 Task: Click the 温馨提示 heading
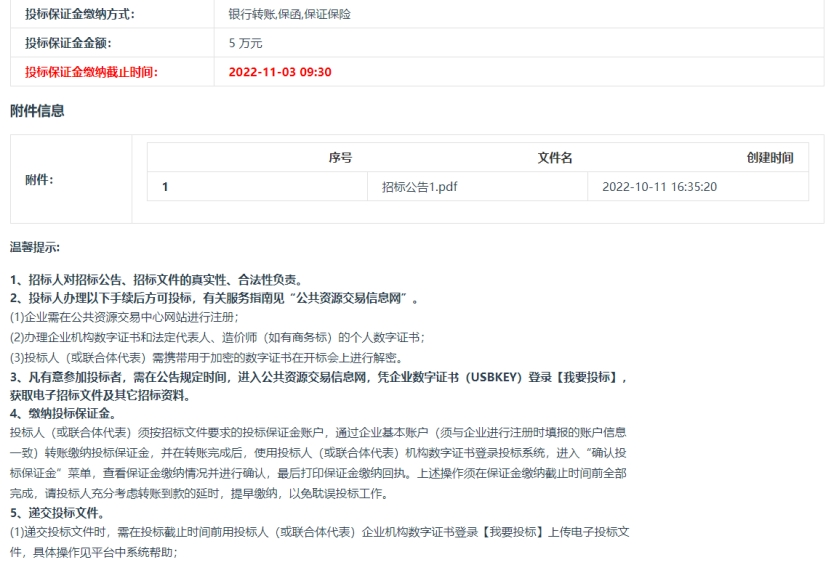(x=35, y=247)
